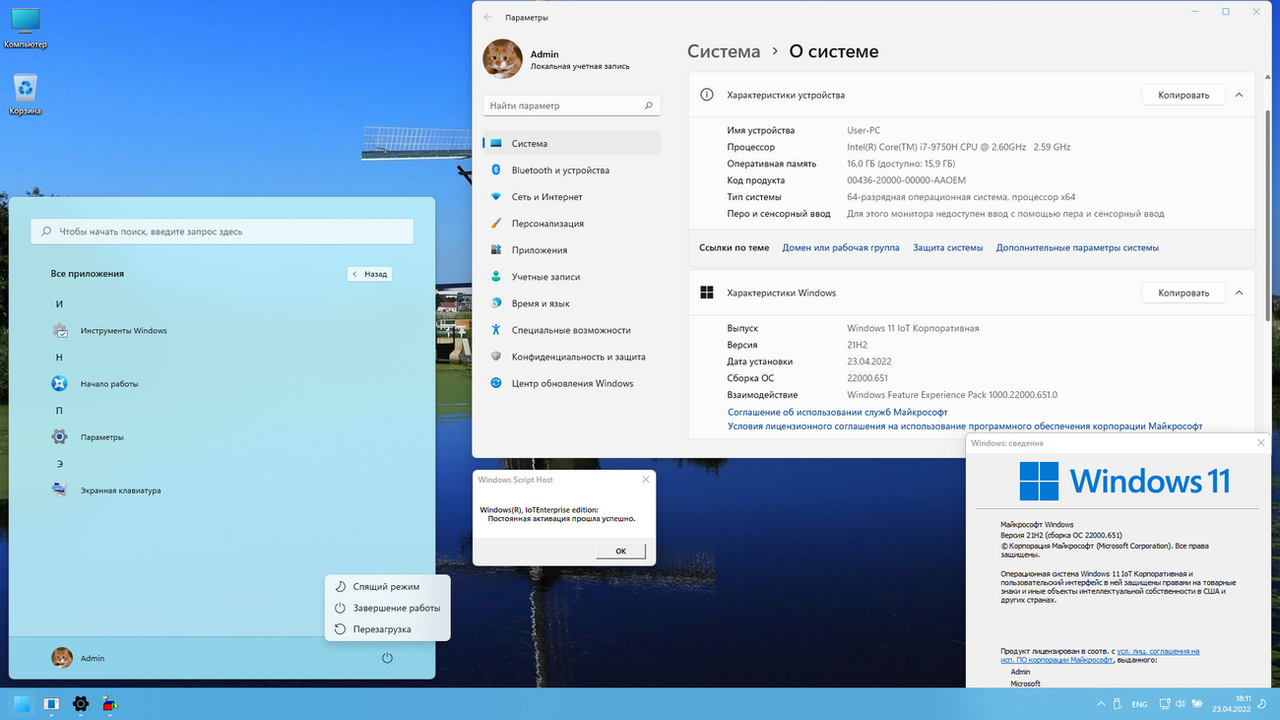Viewport: 1280px width, 720px height.
Task: Open the clock showing 18:11
Action: [1231, 704]
